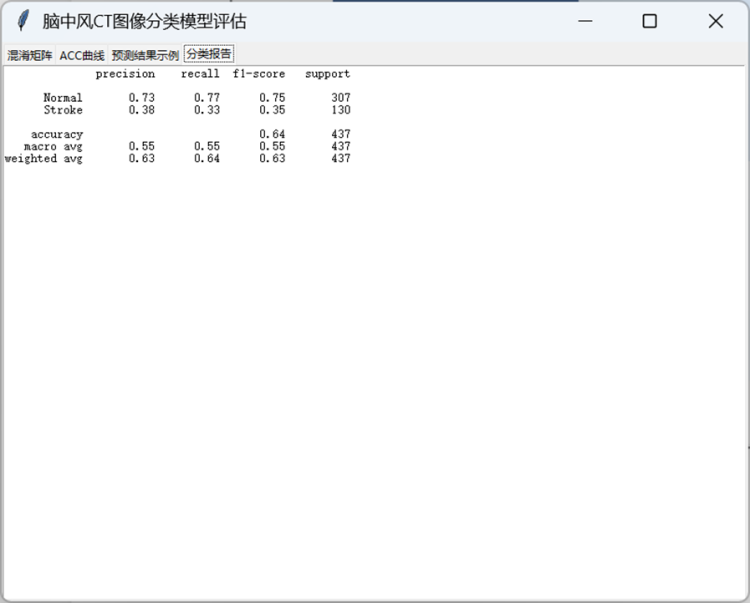Click the Normal row label
Image resolution: width=750 pixels, height=603 pixels.
pyautogui.click(x=63, y=98)
